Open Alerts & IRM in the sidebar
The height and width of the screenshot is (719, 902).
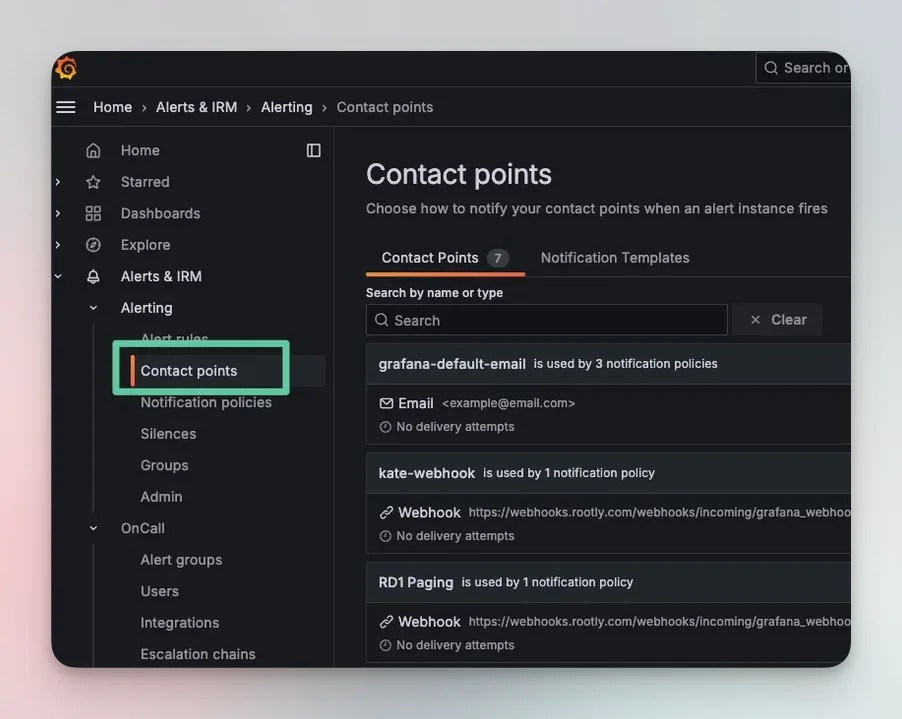click(x=161, y=277)
